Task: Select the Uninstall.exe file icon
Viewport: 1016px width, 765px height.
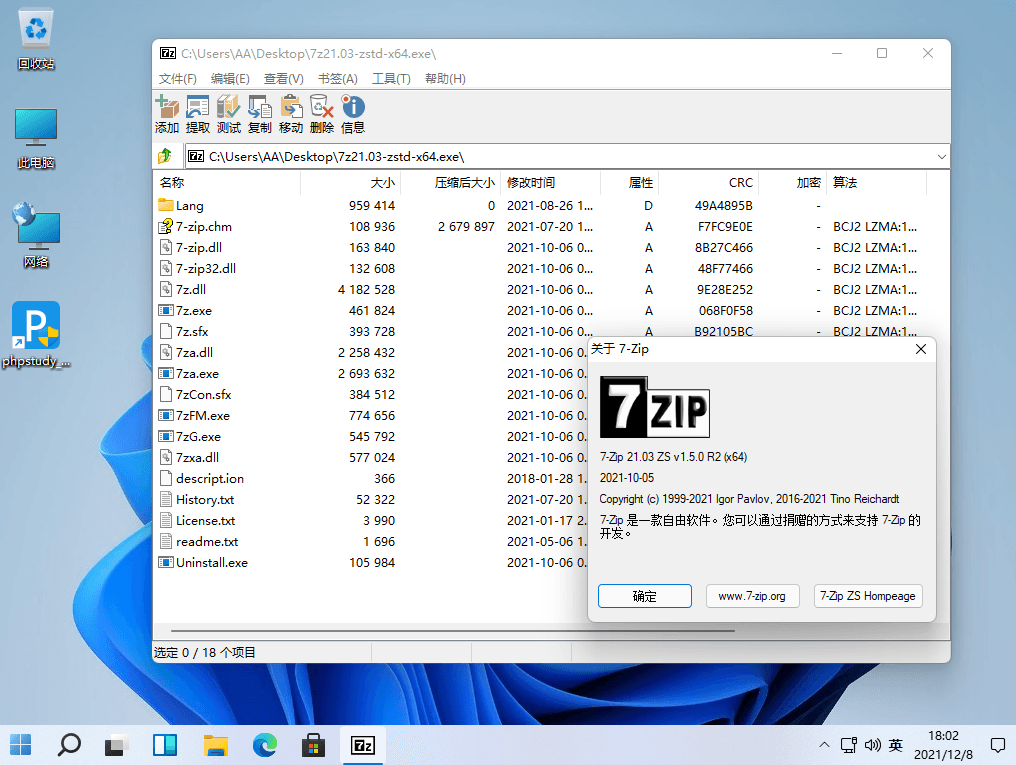Action: click(x=166, y=562)
